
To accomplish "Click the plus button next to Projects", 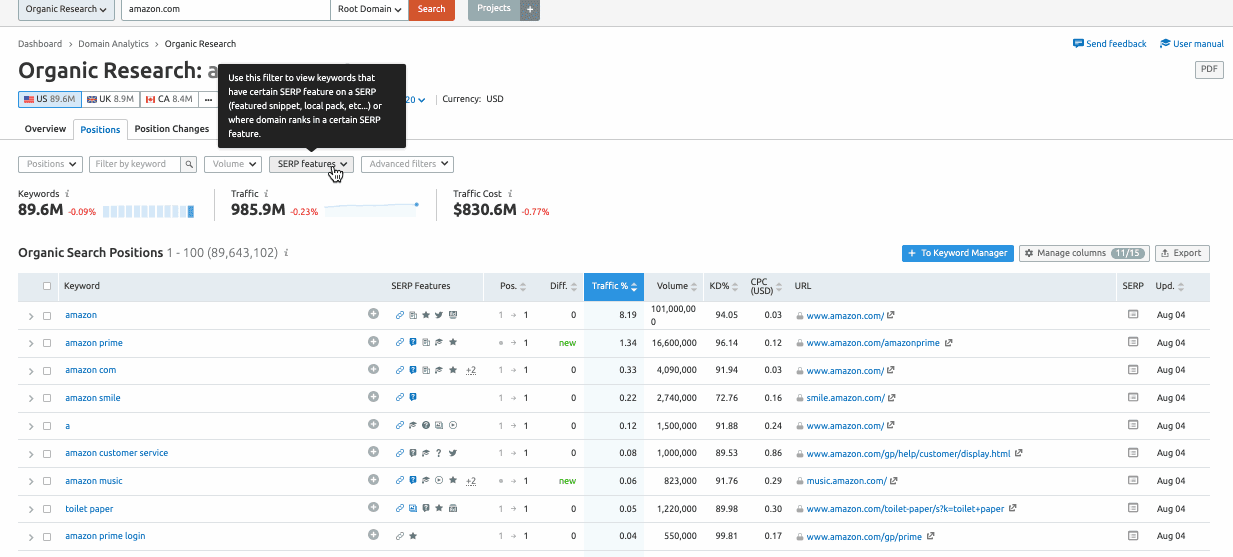I will click(x=531, y=10).
